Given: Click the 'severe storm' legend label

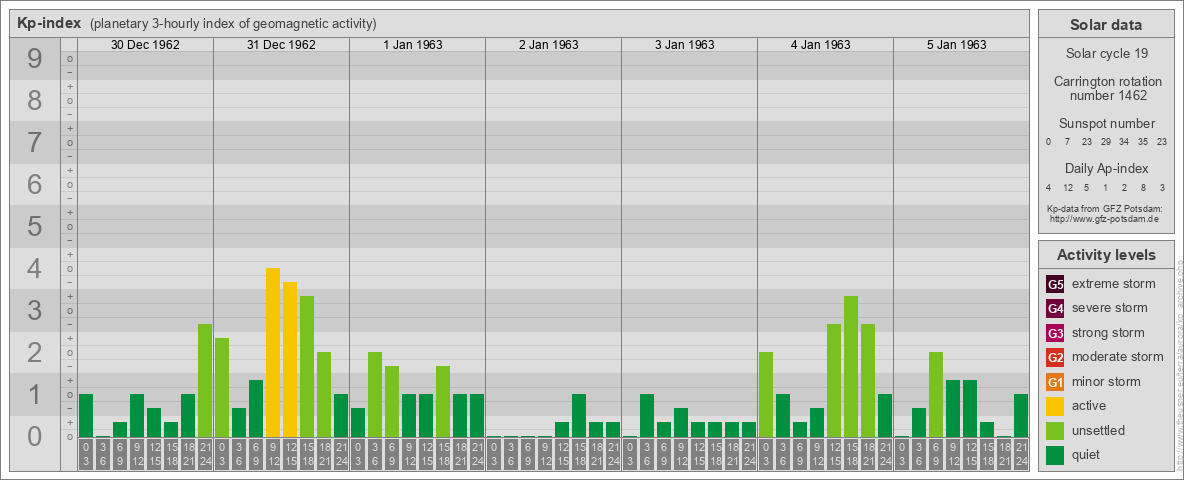Looking at the screenshot, I should tap(1110, 308).
